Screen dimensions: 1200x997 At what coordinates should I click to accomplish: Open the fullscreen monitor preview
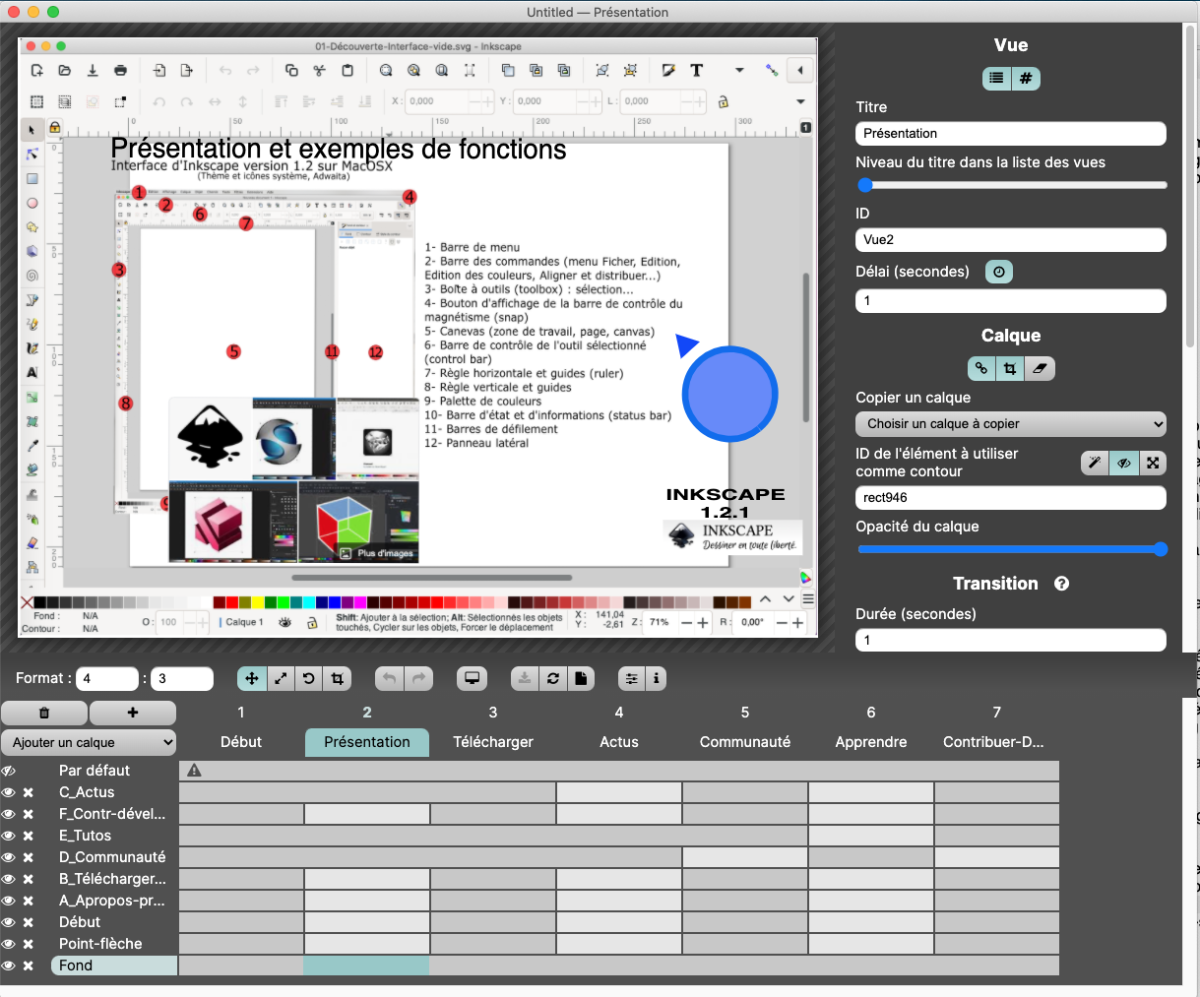(472, 679)
